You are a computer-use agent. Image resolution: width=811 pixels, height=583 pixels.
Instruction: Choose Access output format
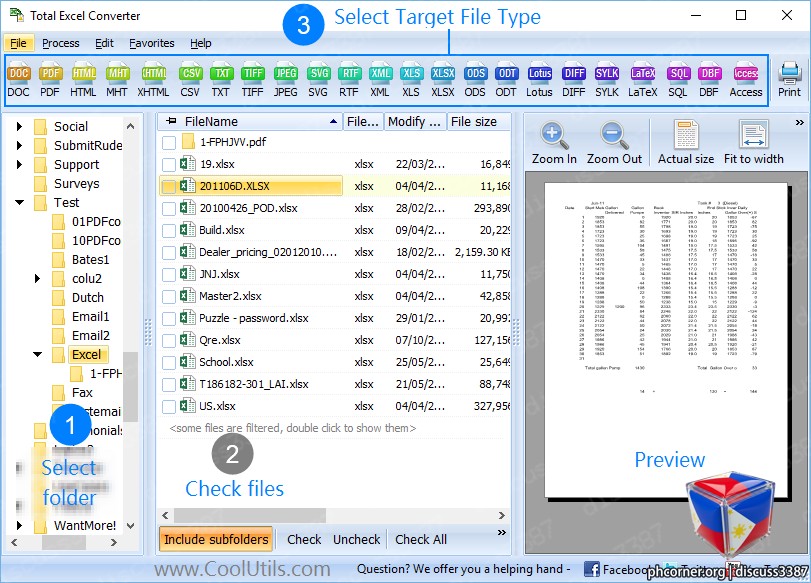(x=746, y=81)
